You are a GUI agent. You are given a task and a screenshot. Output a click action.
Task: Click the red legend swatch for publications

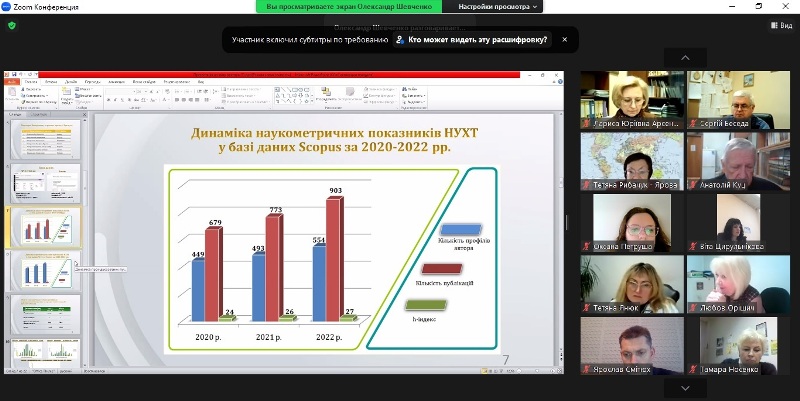pyautogui.click(x=442, y=268)
